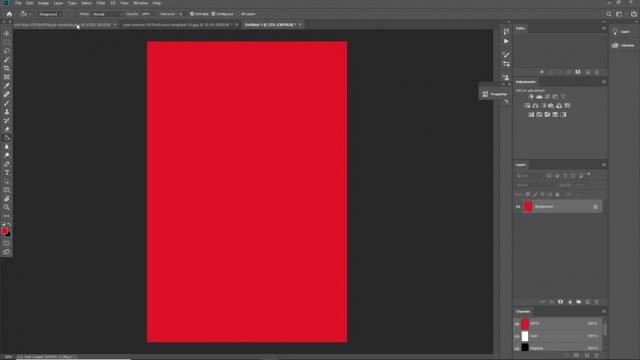Select the Eraser tool
This screenshot has height=360, width=640.
(7, 129)
